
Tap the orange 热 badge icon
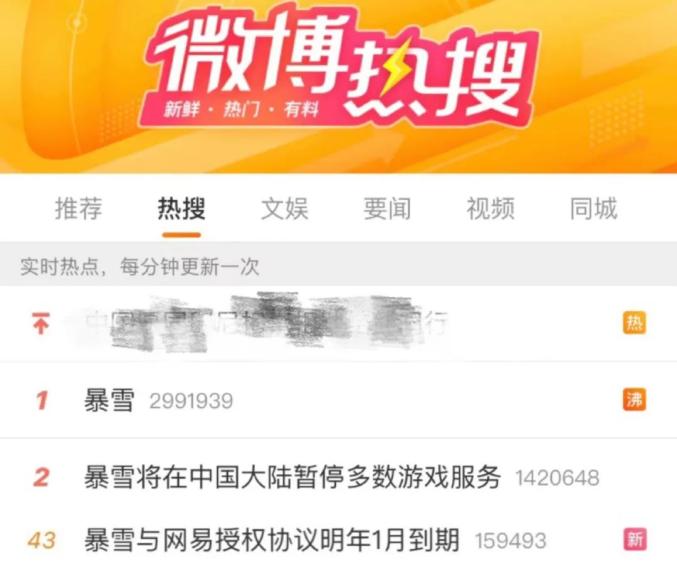coord(634,323)
